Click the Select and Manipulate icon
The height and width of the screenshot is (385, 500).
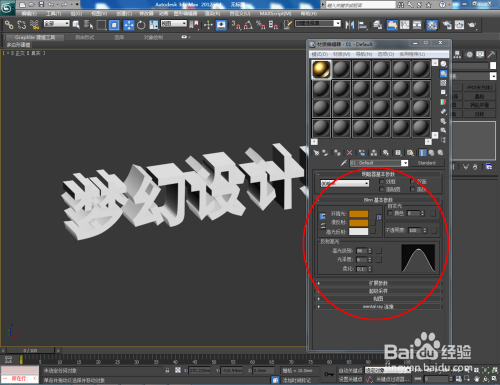(208, 25)
